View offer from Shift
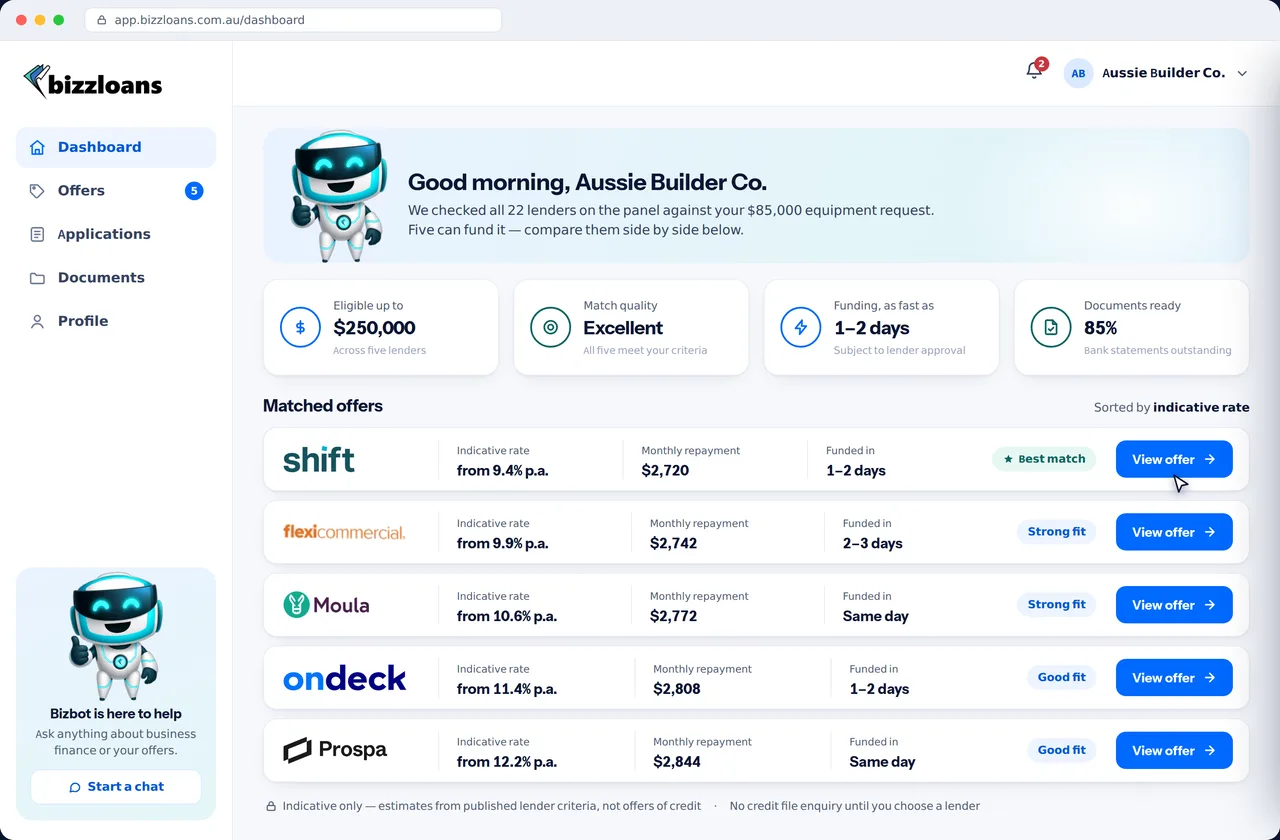This screenshot has width=1280, height=840. (1174, 459)
